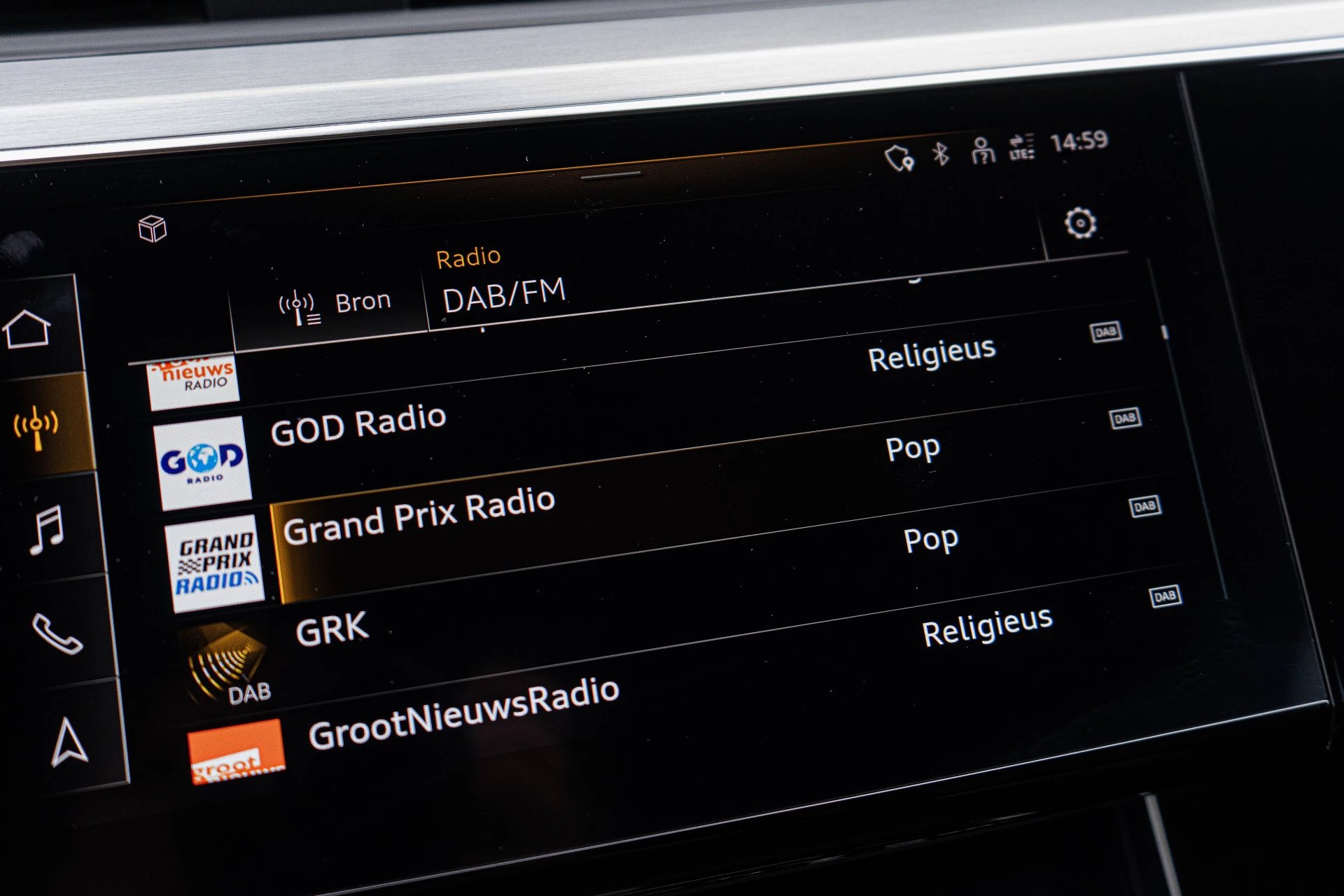Tap the user profile status icon
The image size is (1344, 896).
coord(982,150)
